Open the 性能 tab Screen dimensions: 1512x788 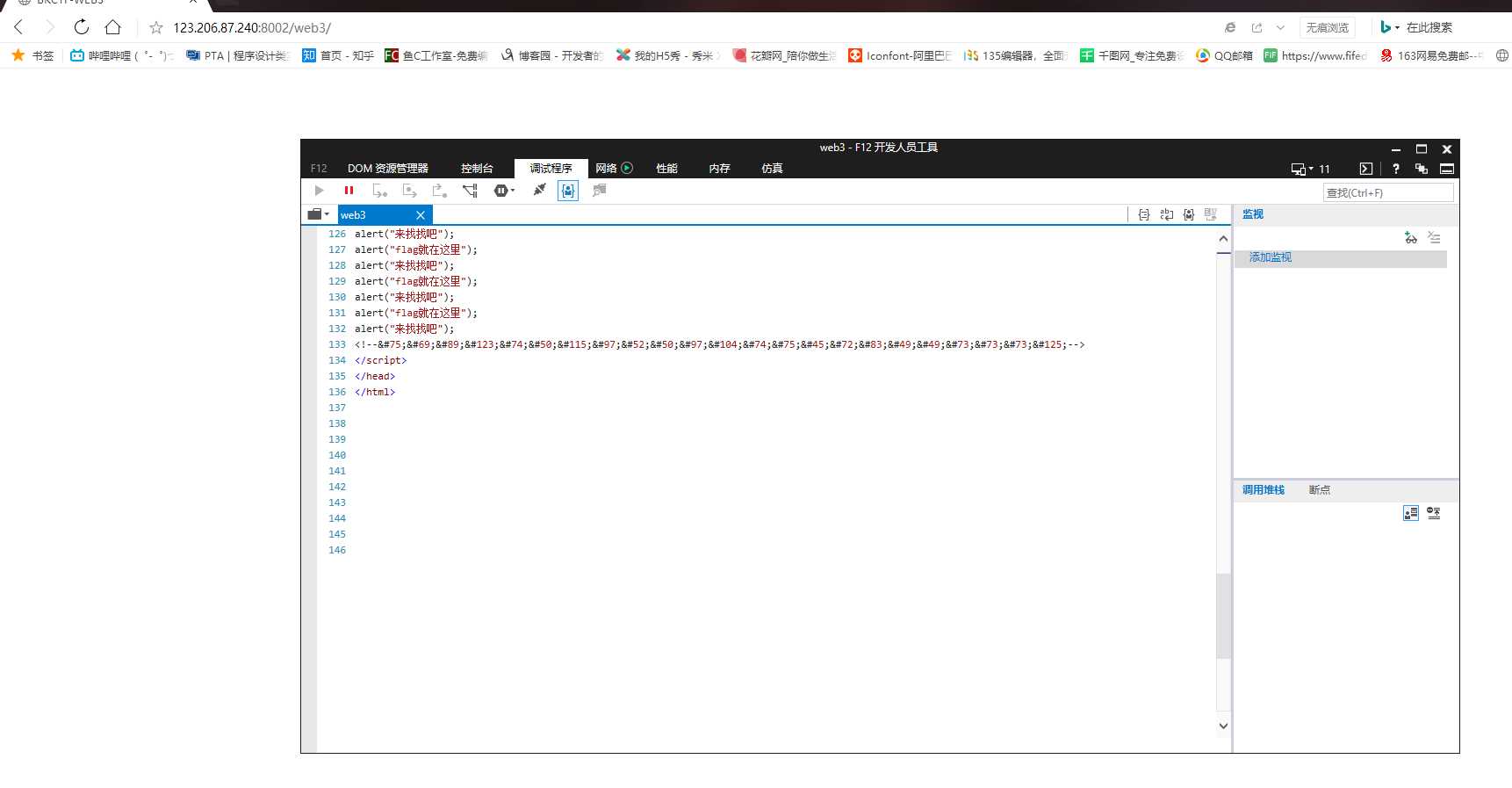pos(667,169)
